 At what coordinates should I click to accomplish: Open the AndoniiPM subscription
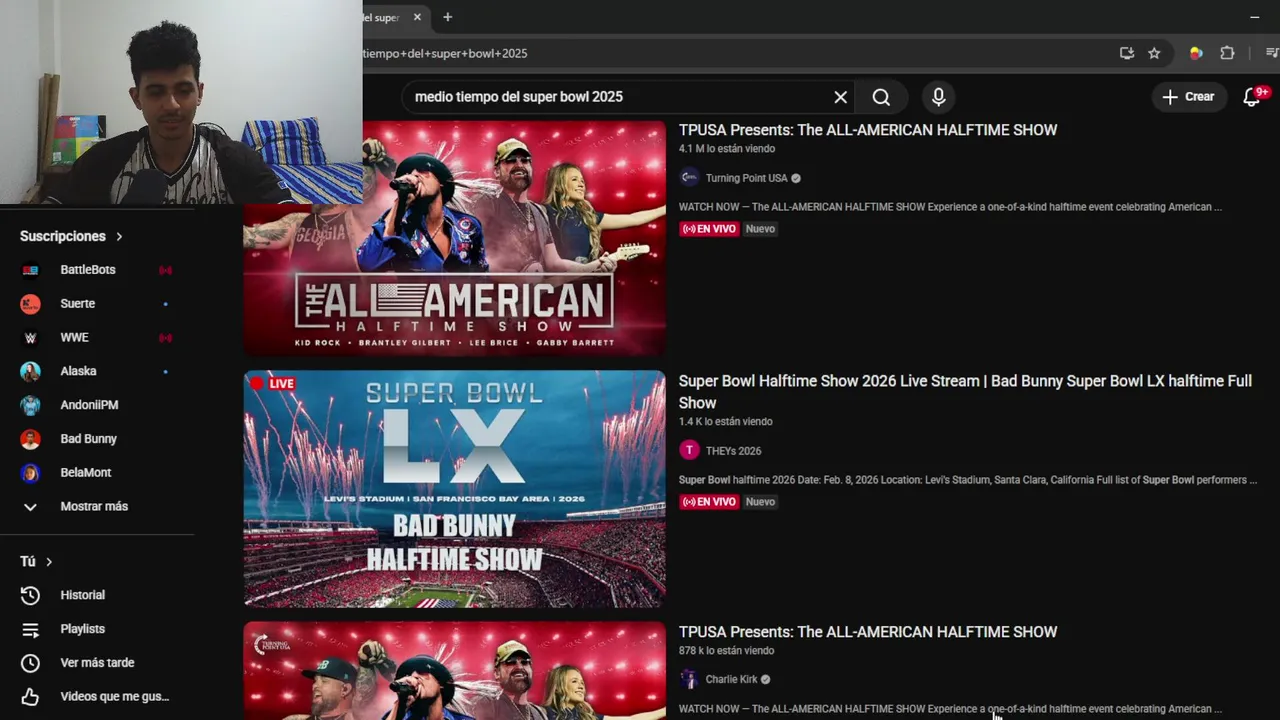97,405
